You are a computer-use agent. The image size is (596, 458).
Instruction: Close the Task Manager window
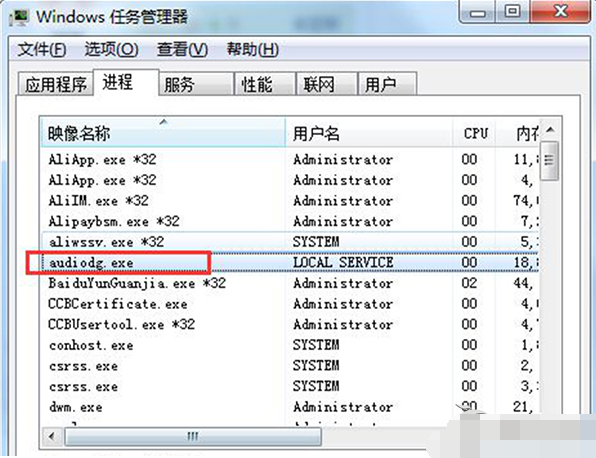click(560, 13)
